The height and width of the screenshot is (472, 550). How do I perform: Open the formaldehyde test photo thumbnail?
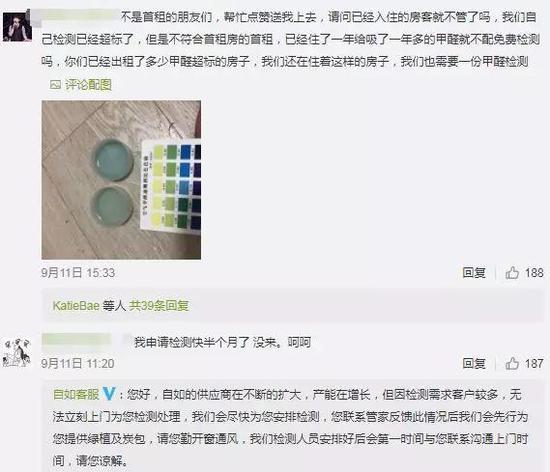(121, 180)
